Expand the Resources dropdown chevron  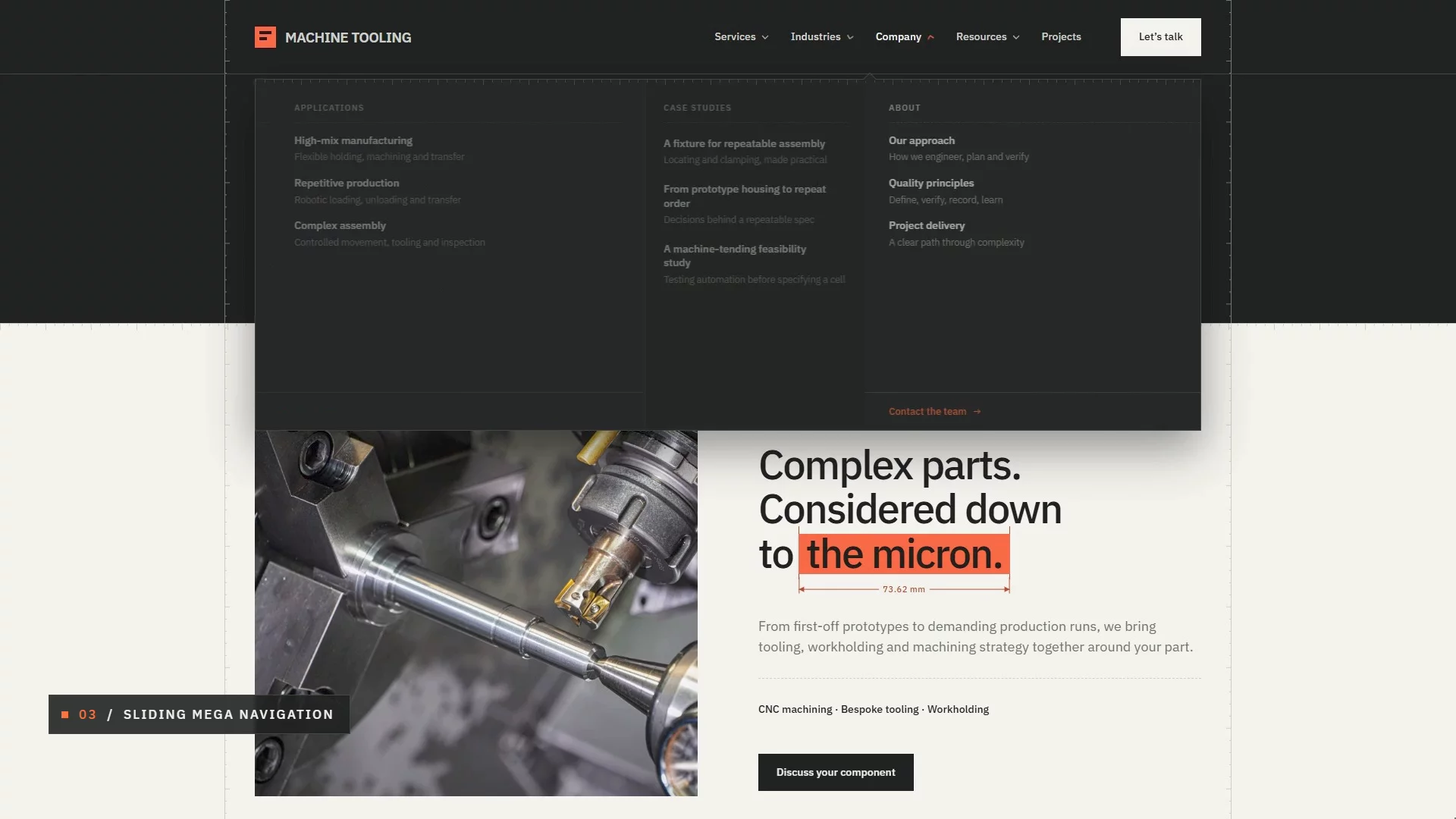point(1016,37)
